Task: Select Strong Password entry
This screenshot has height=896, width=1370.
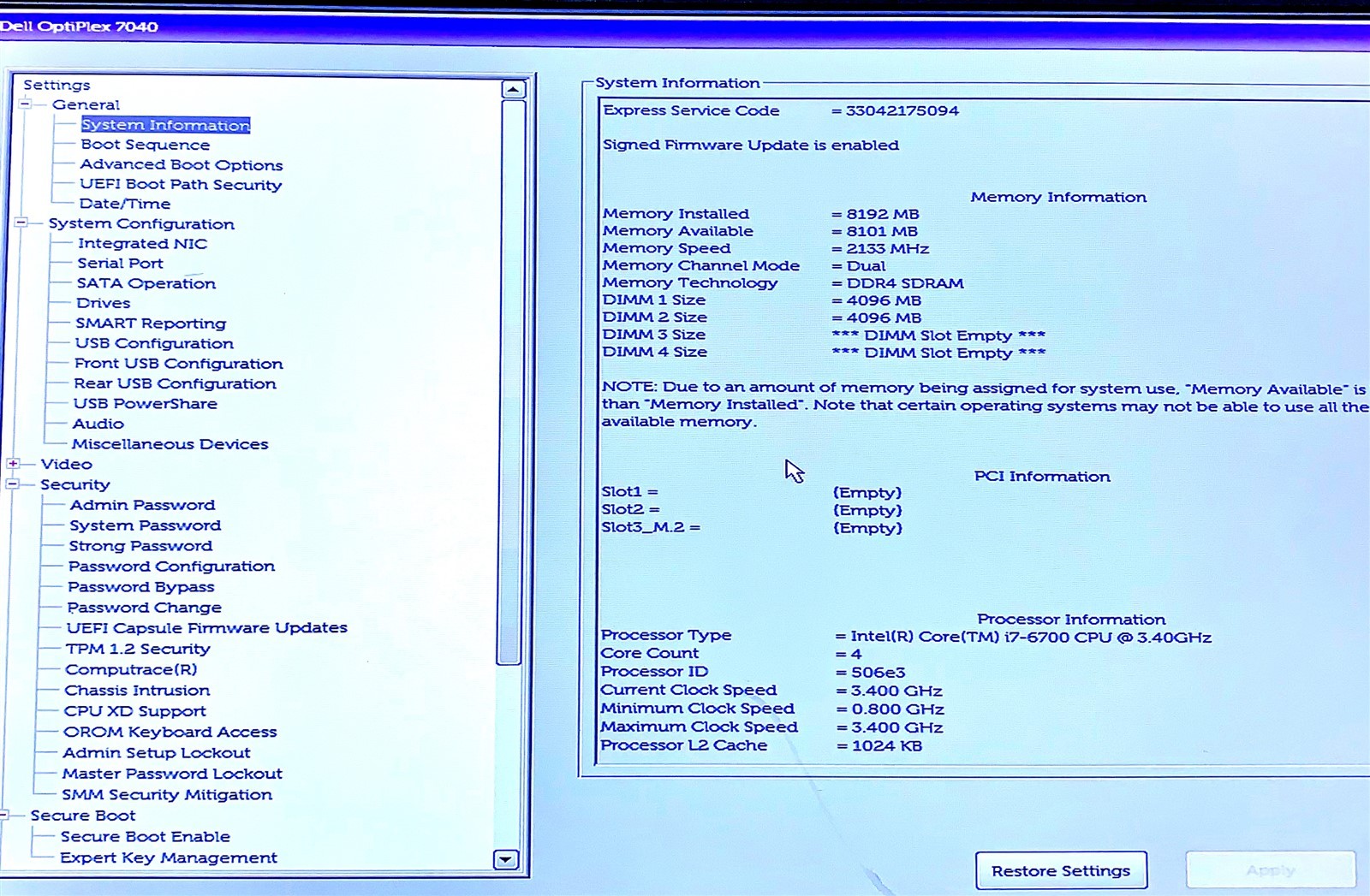Action: coord(140,546)
